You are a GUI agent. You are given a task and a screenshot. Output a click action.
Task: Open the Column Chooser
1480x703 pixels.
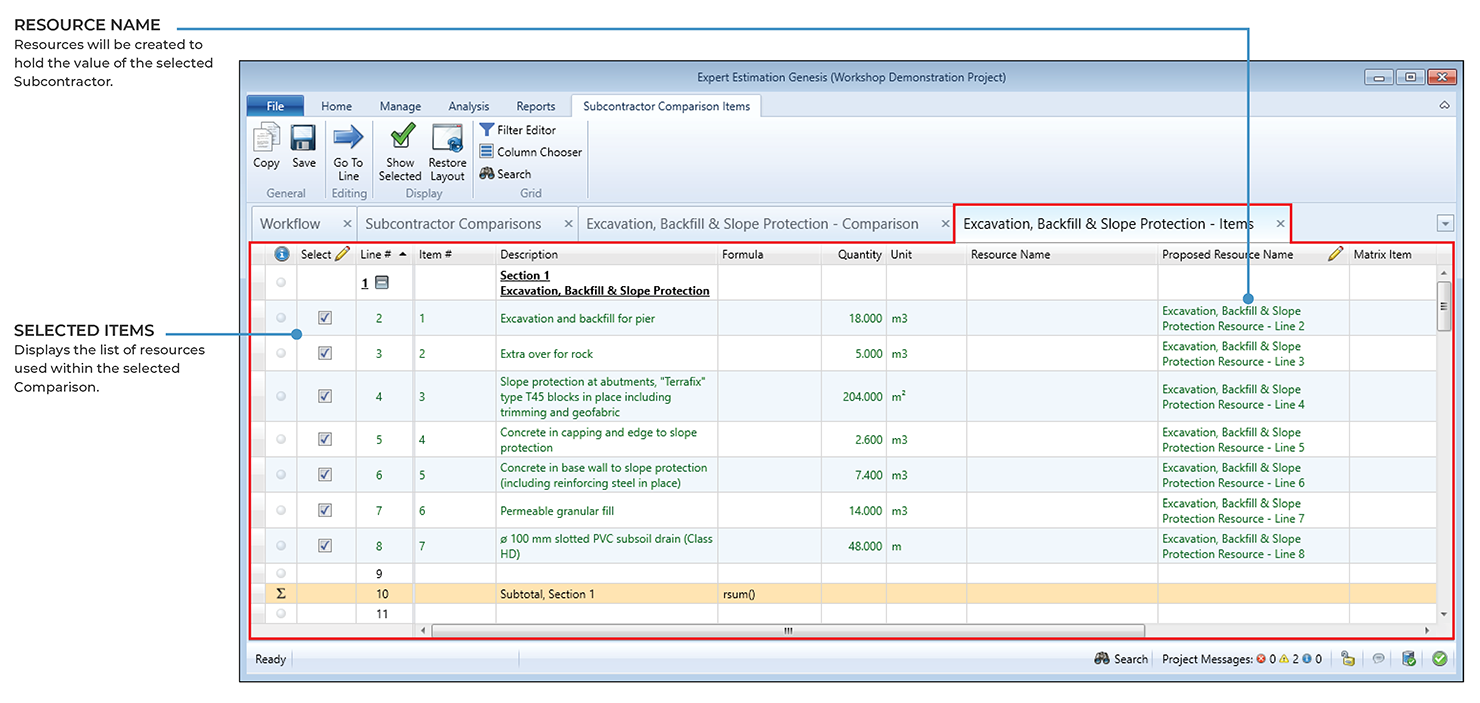(530, 152)
